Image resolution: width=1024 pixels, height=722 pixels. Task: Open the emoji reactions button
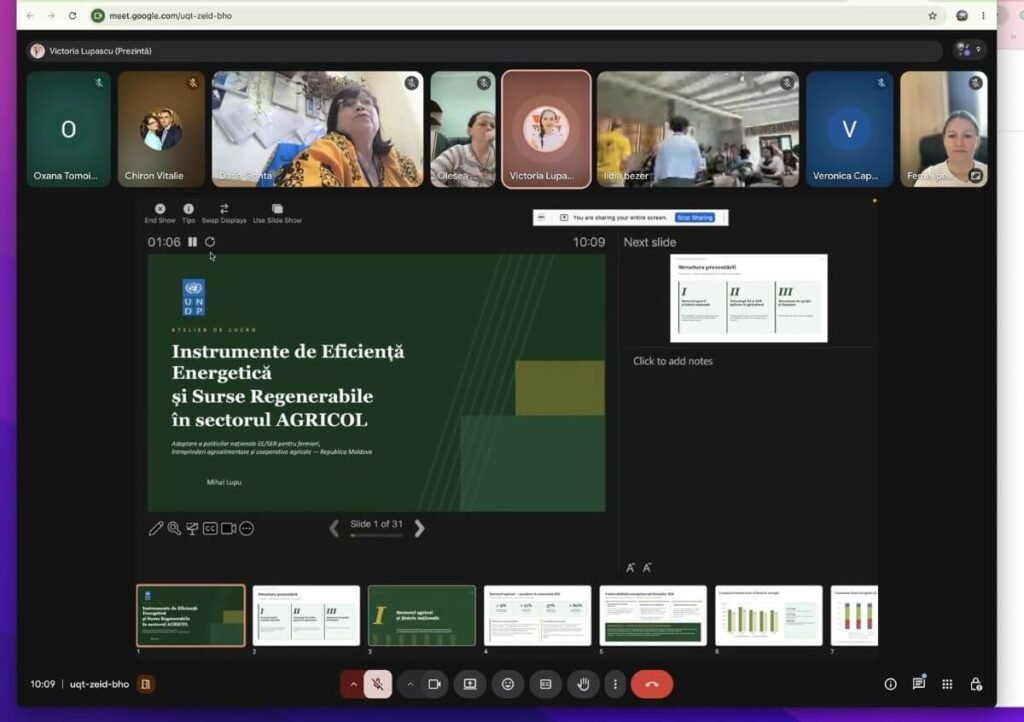[508, 684]
